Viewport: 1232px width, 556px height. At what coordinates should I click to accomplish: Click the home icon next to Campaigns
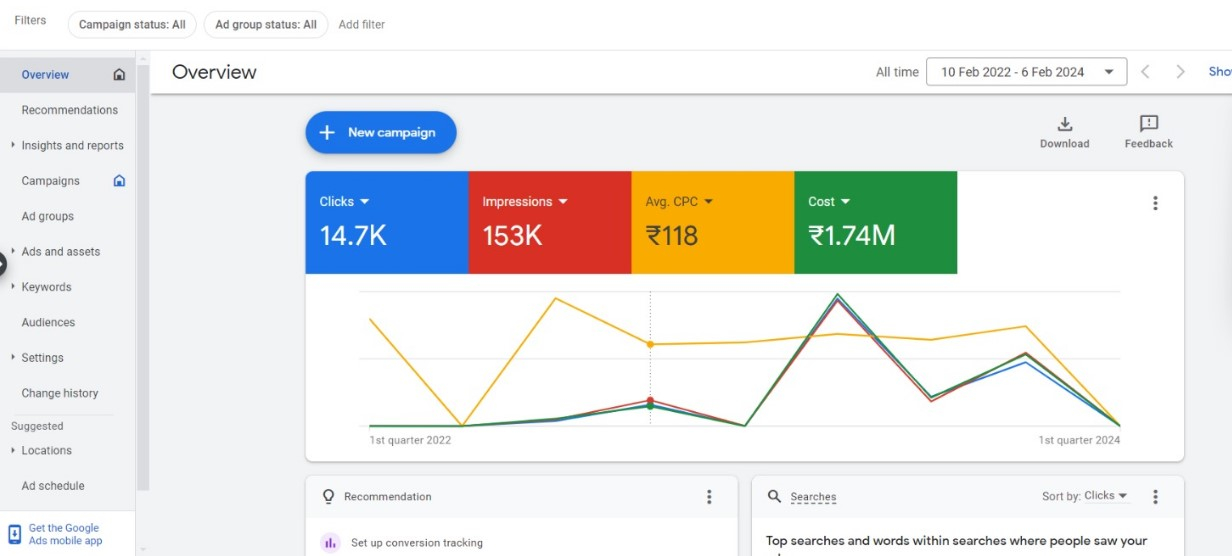(x=120, y=181)
